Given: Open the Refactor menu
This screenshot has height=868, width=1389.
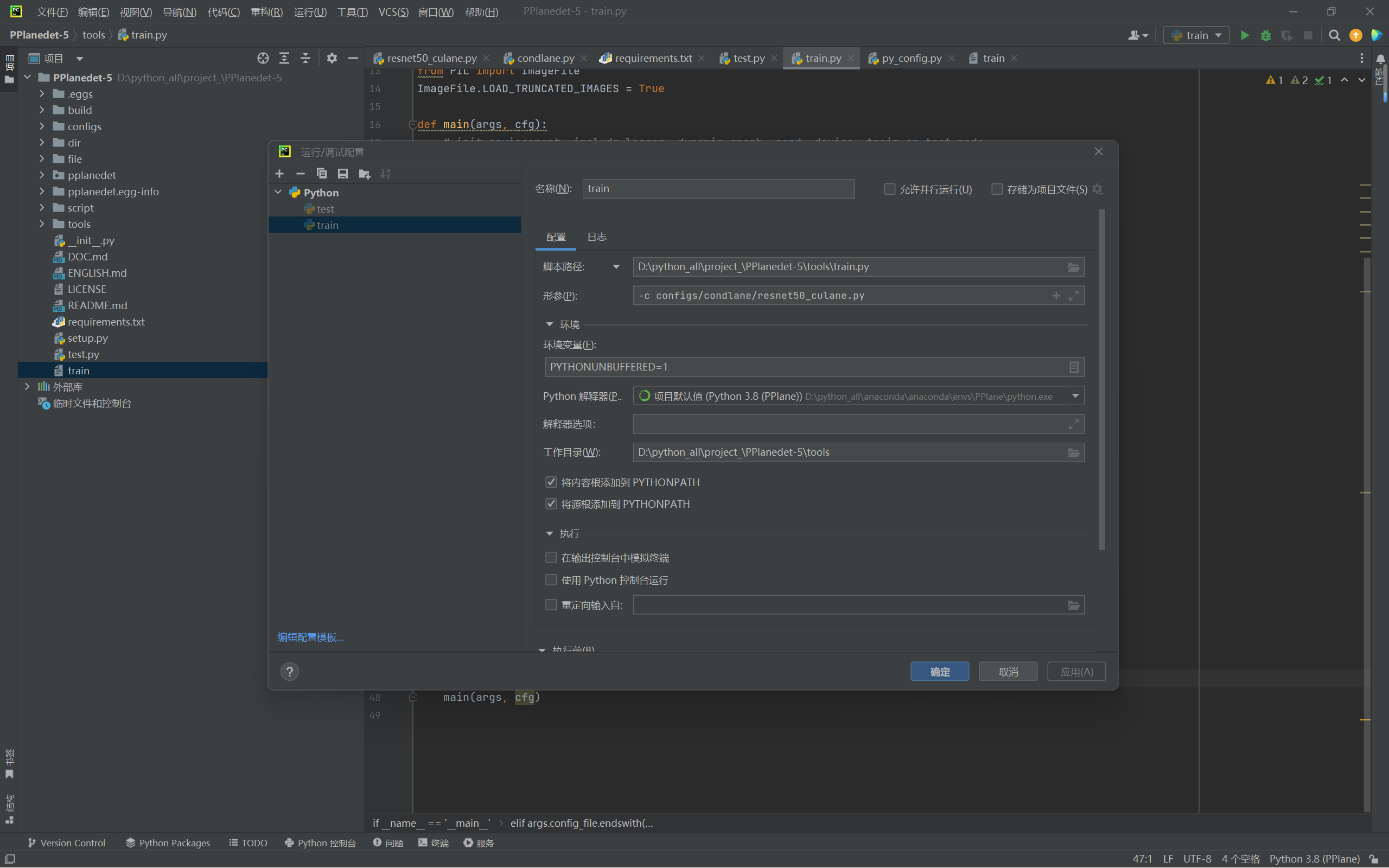Looking at the screenshot, I should tap(266, 12).
